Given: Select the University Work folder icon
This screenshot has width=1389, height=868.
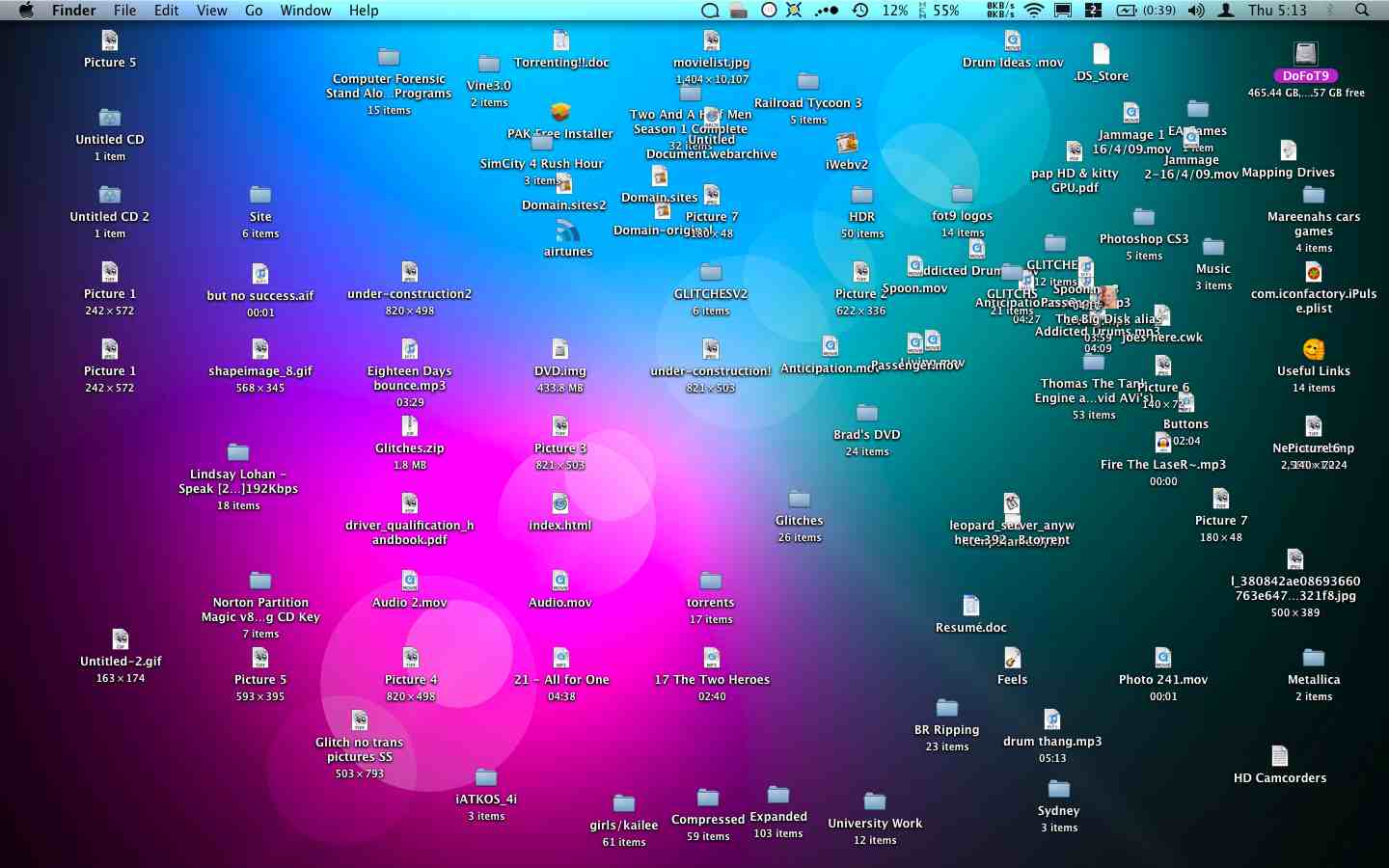Looking at the screenshot, I should (875, 801).
